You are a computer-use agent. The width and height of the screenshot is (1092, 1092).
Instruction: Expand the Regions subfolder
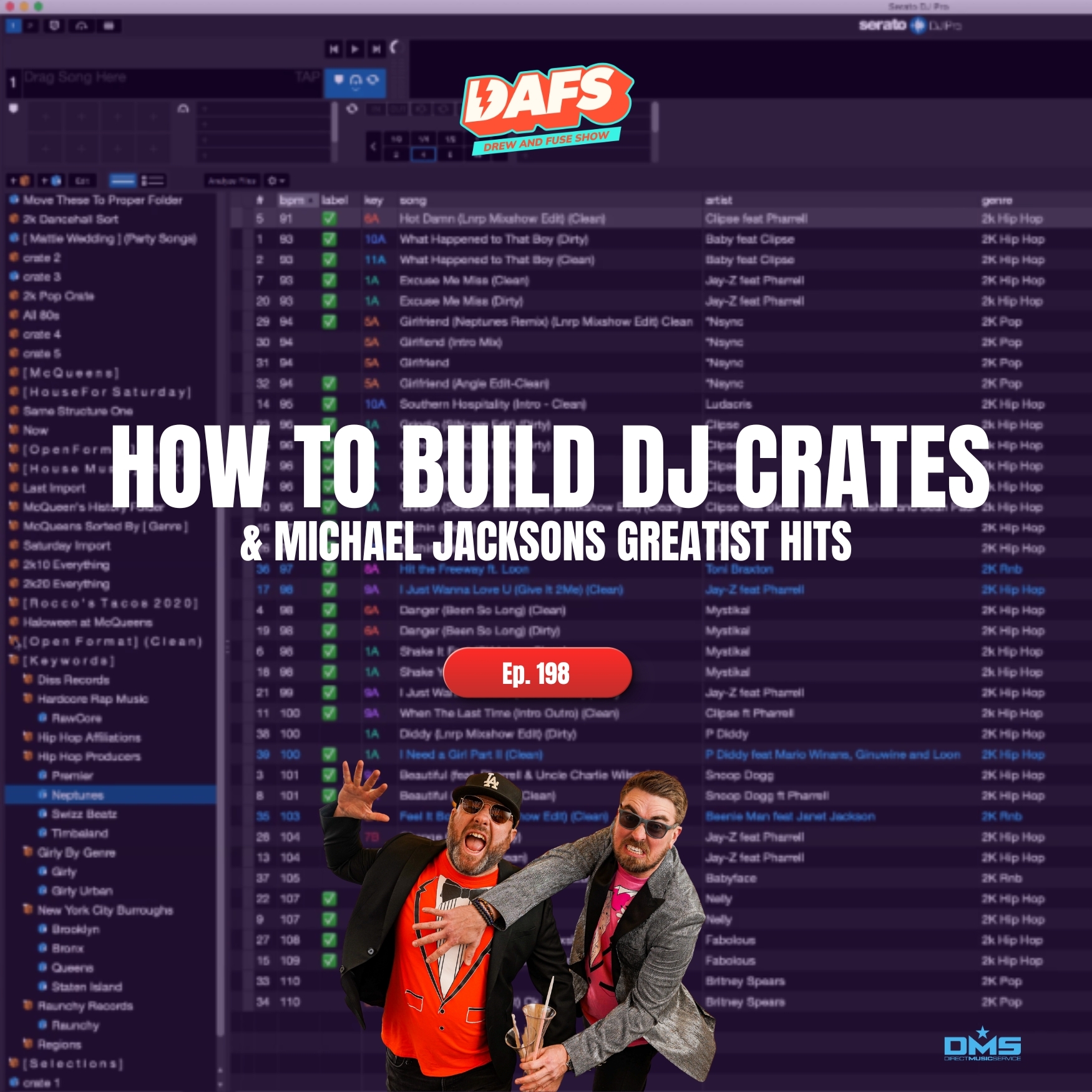[x=28, y=1044]
